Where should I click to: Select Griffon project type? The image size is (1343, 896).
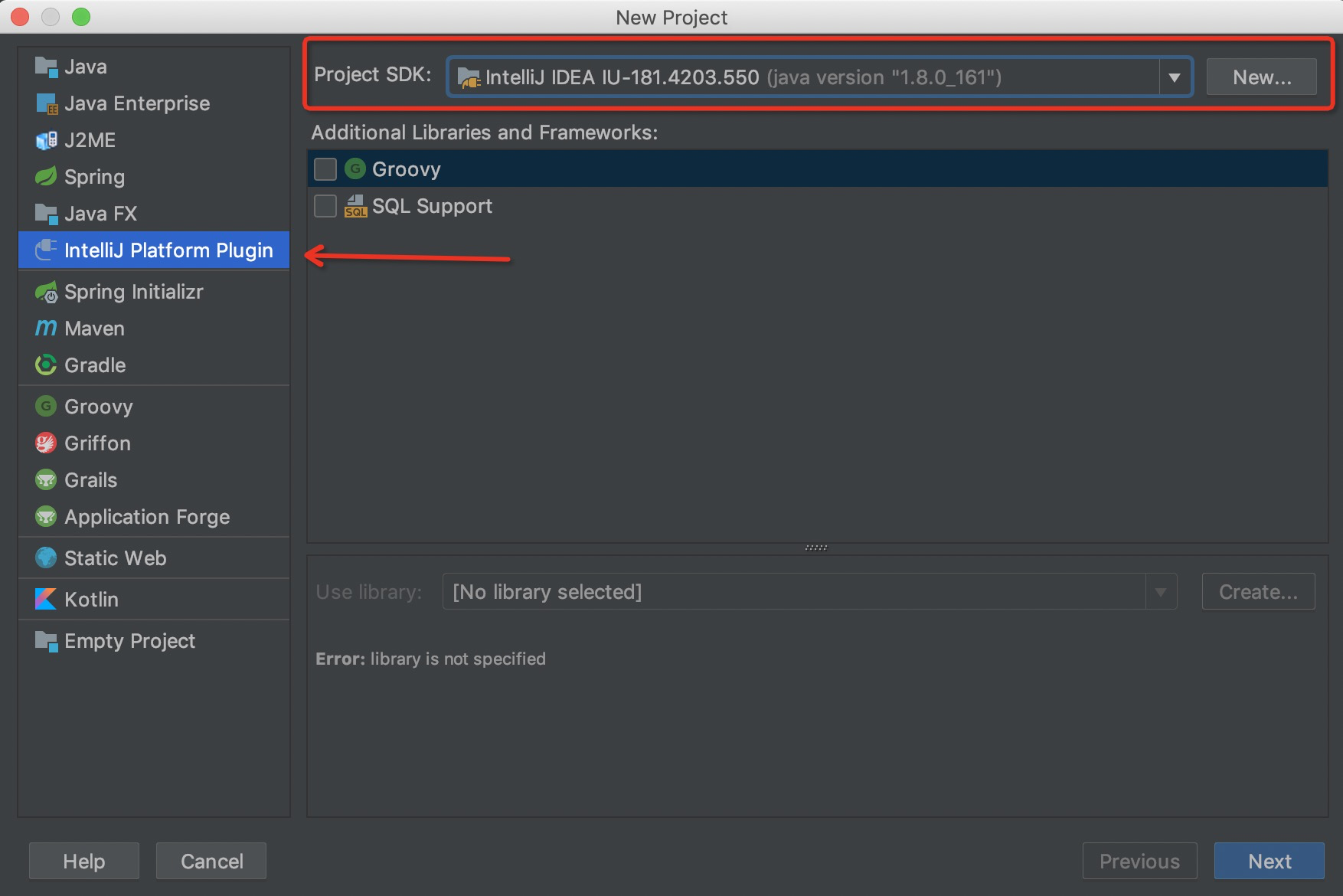(154, 443)
